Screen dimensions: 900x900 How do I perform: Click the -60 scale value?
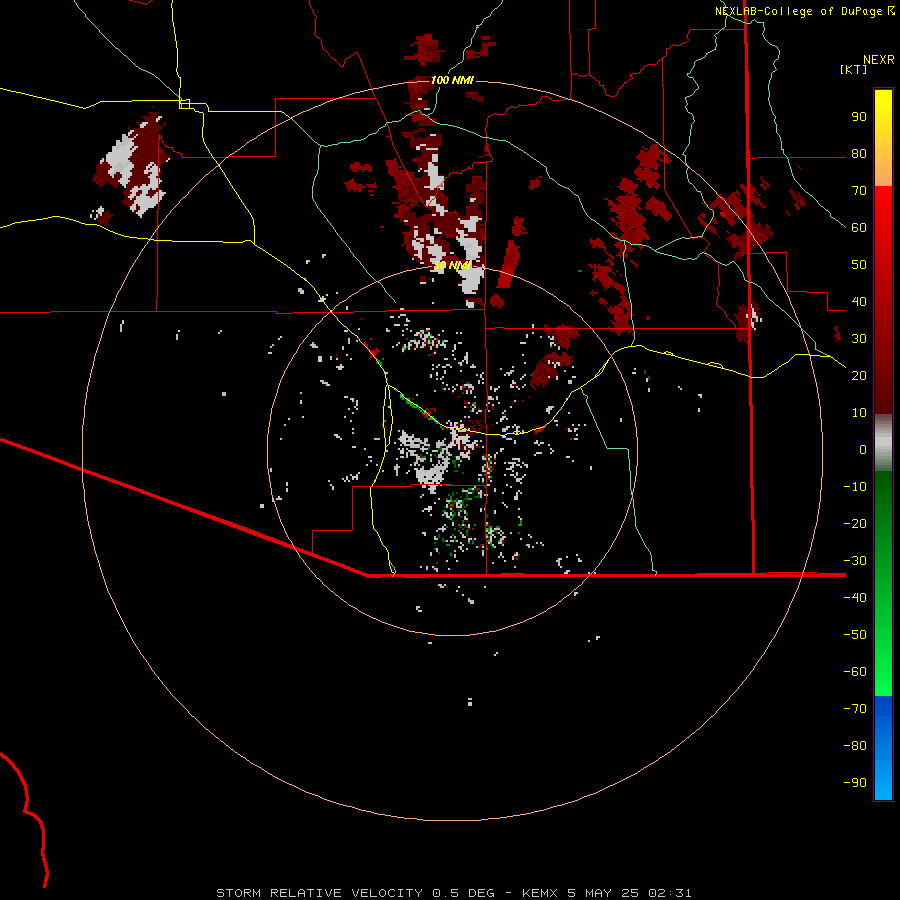(x=855, y=672)
